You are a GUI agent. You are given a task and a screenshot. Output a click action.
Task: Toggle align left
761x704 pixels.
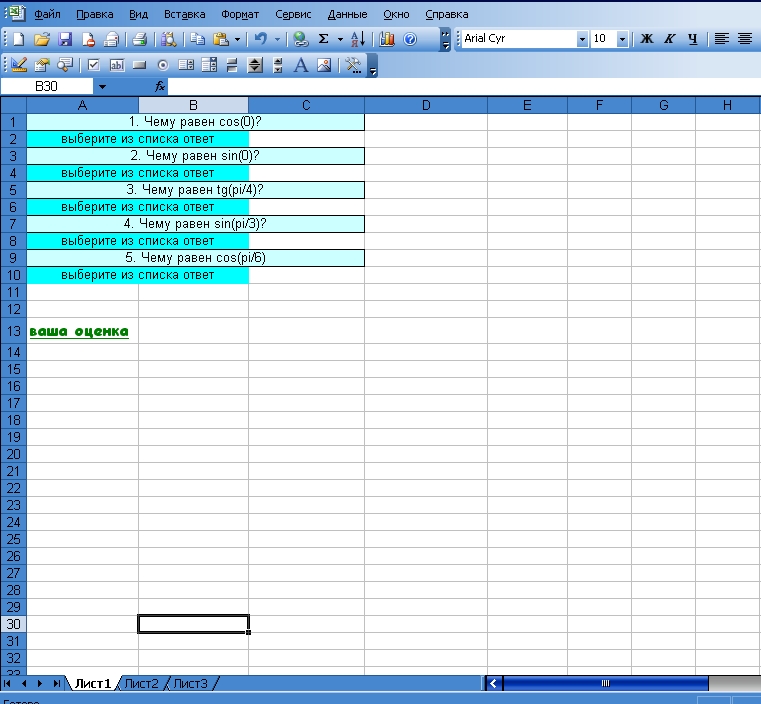722,39
